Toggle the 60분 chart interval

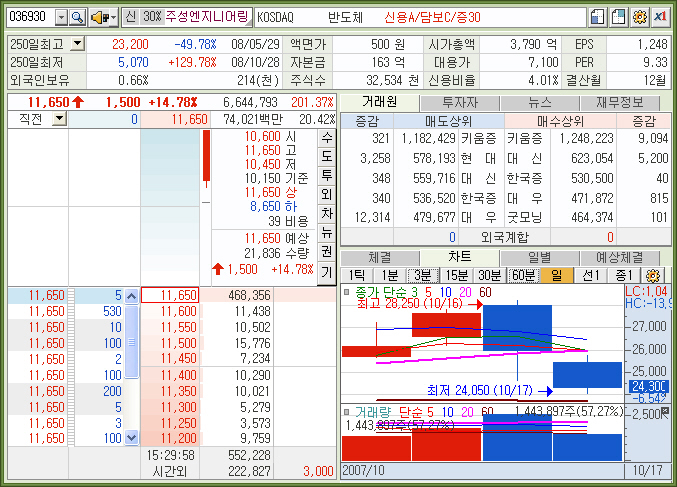pos(522,275)
